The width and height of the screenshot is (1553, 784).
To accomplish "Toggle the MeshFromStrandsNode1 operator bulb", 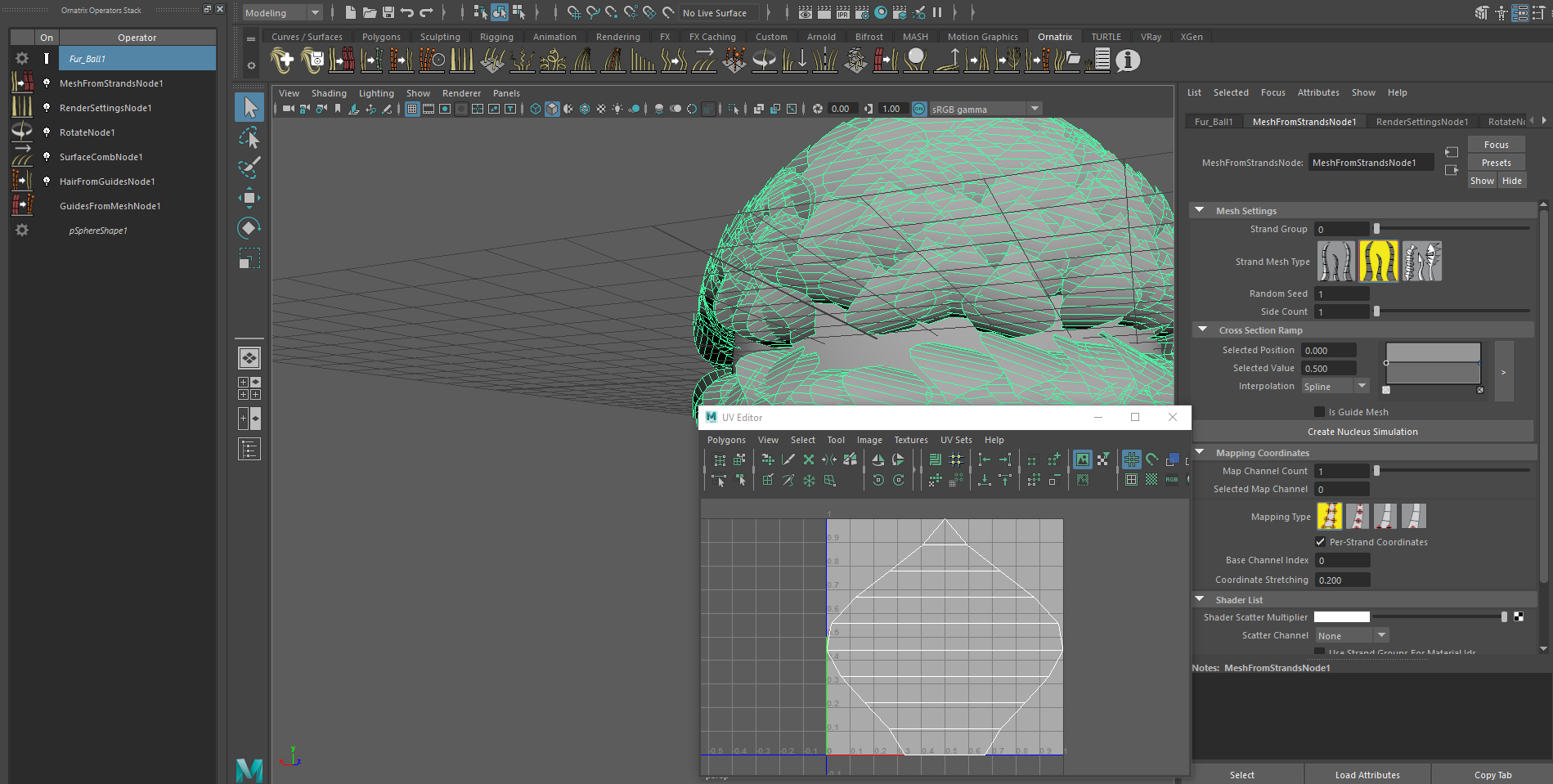I will pyautogui.click(x=47, y=83).
